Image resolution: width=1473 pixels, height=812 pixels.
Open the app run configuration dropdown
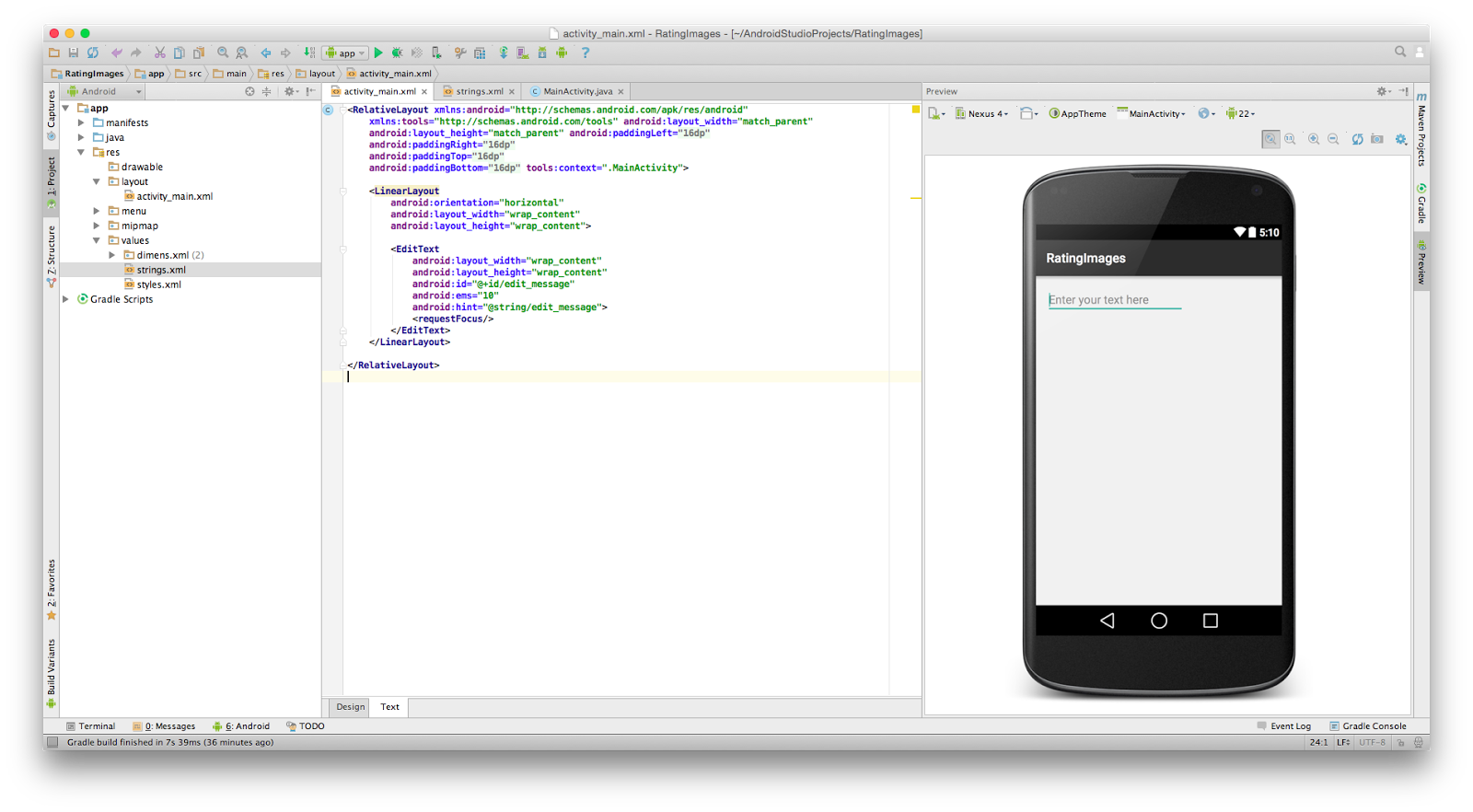[x=345, y=53]
